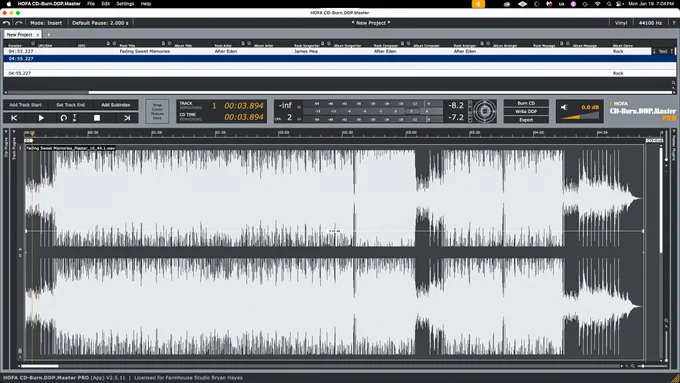Open Mode: Insert selector
This screenshot has width=680, height=383.
[x=46, y=23]
